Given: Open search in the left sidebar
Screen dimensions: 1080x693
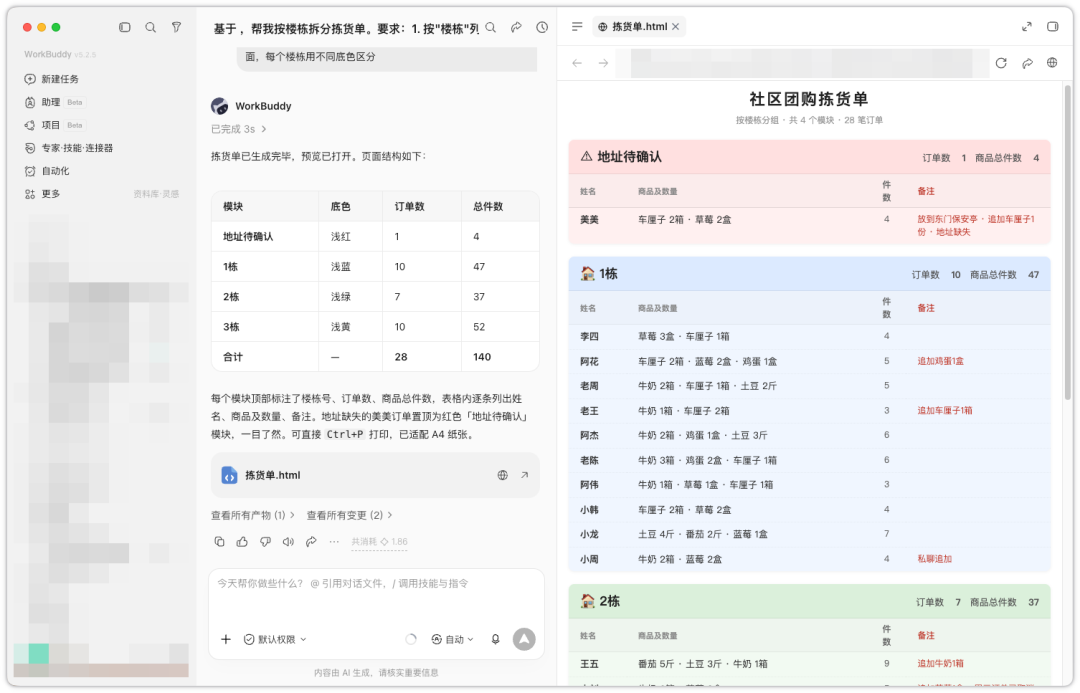Looking at the screenshot, I should [x=150, y=28].
